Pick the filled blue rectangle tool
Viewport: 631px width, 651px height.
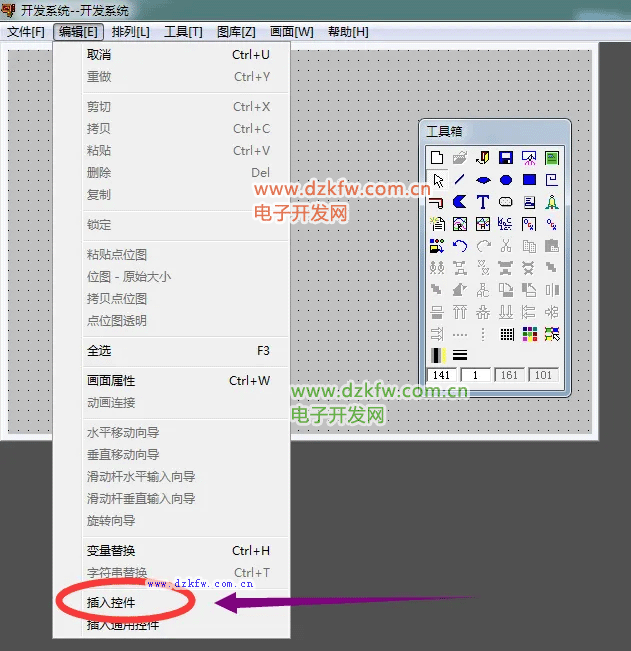[x=529, y=180]
